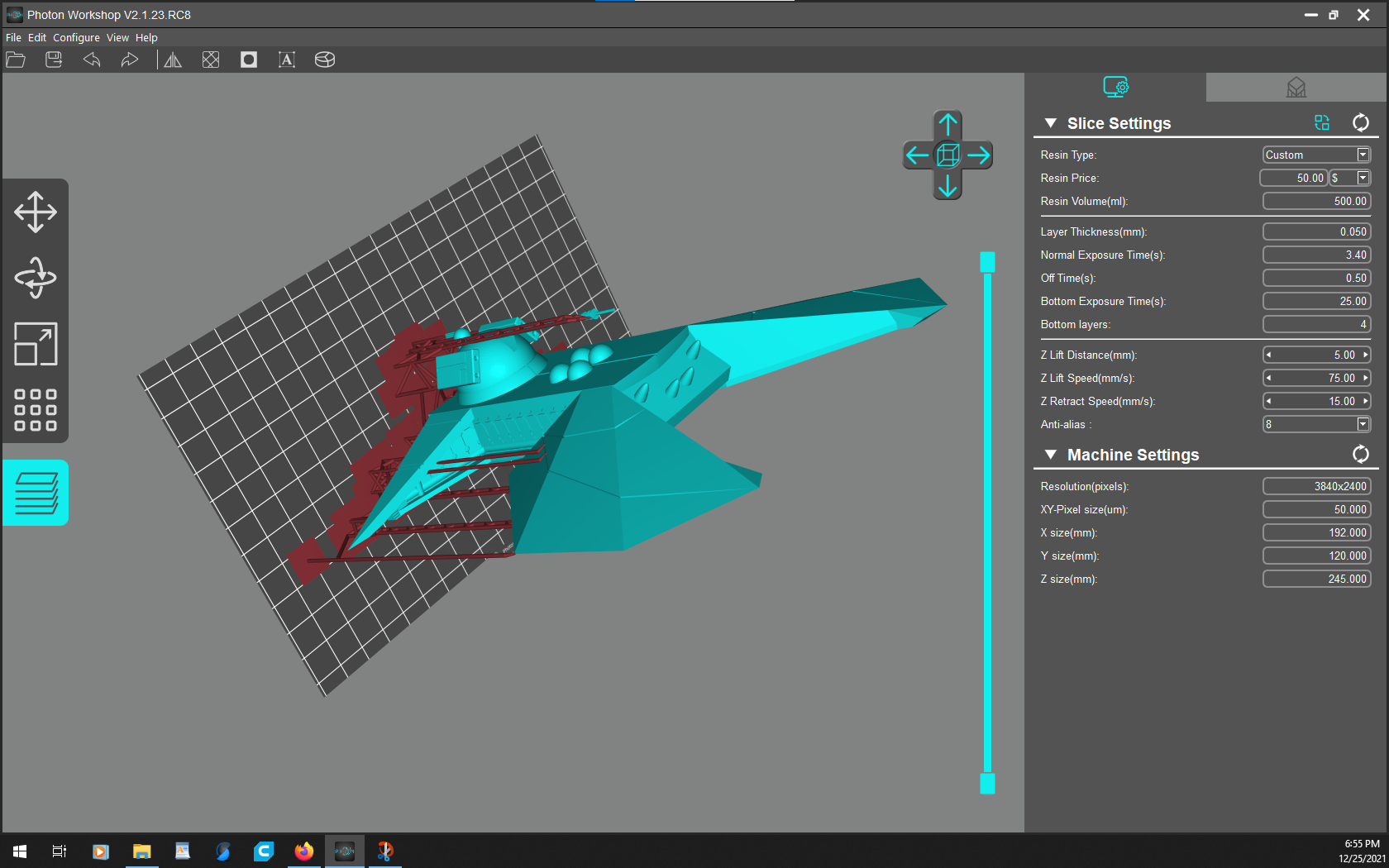Click the Undo arrow on the toolbar
Viewport: 1389px width, 868px height.
pyautogui.click(x=91, y=59)
